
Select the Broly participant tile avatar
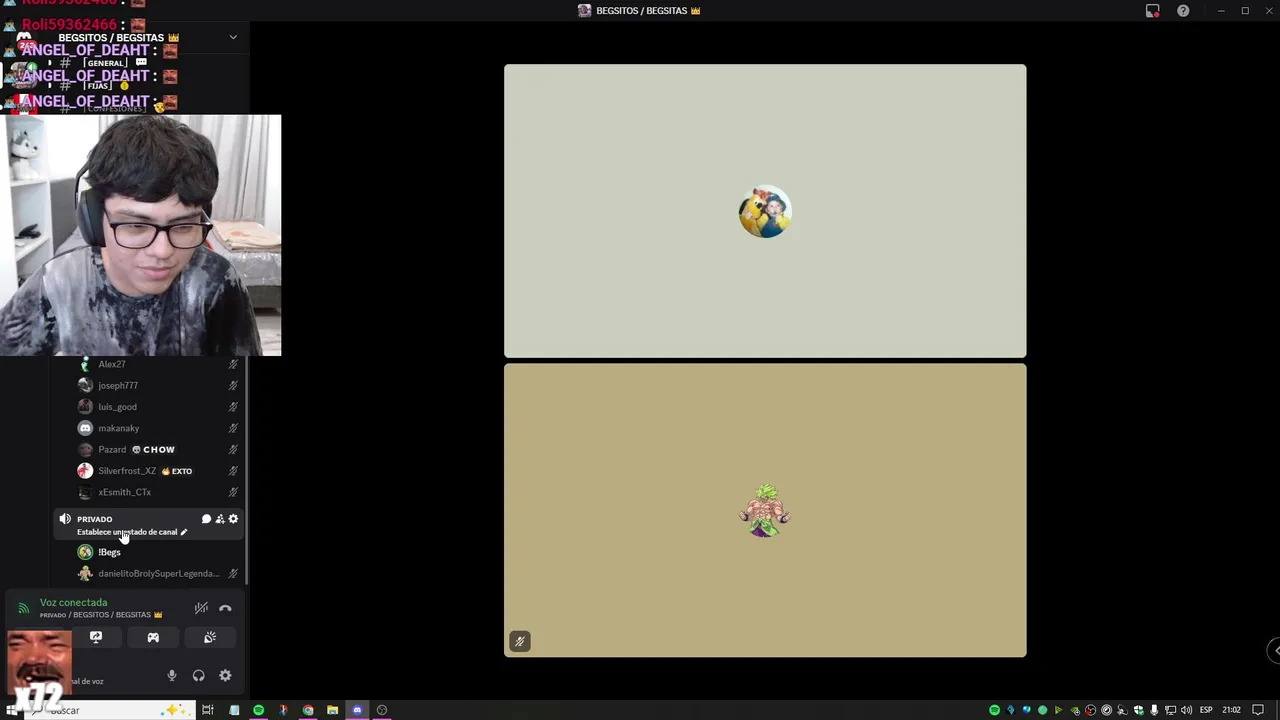(765, 511)
